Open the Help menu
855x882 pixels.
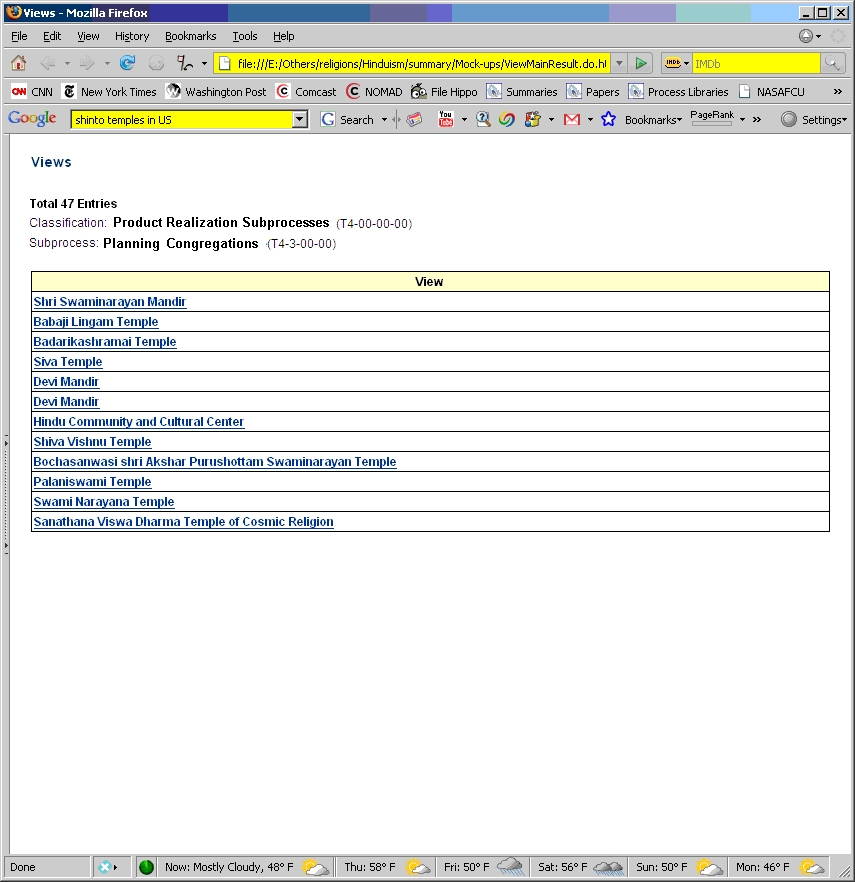coord(284,36)
